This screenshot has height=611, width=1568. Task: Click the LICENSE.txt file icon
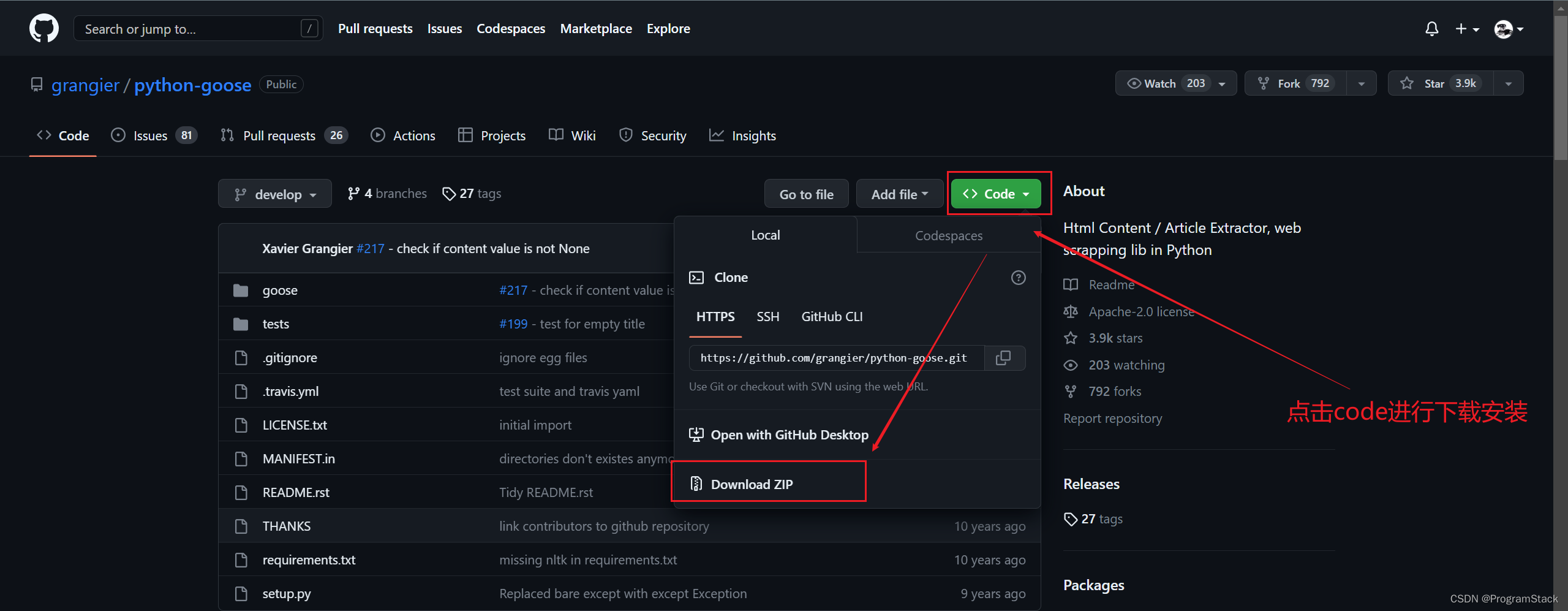tap(241, 425)
